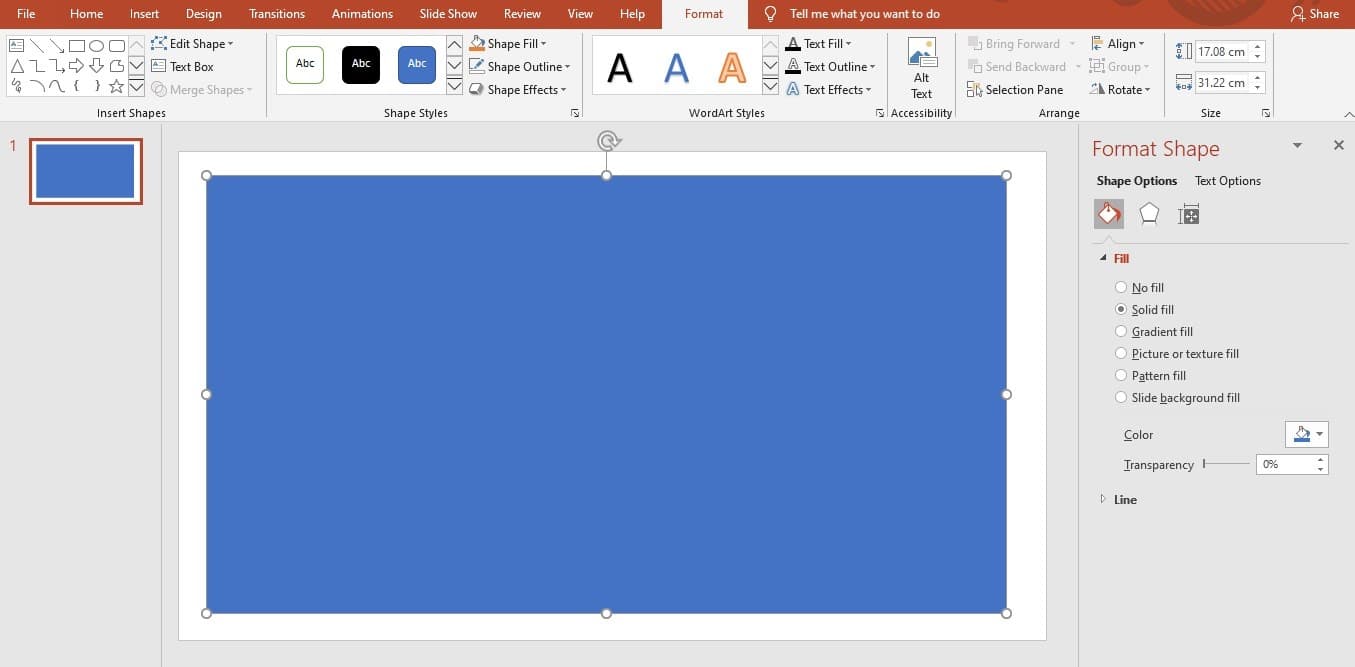Click the Share button

point(1314,14)
